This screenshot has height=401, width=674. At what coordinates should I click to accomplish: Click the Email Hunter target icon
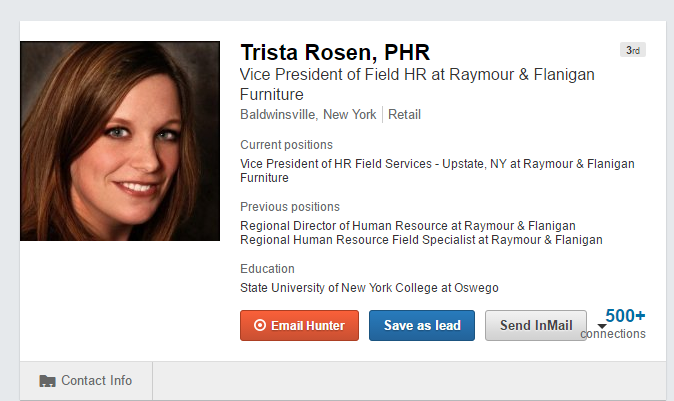[260, 325]
